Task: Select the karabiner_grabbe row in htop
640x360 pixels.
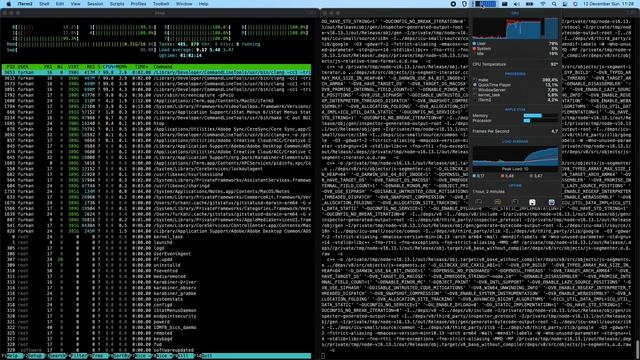Action: (x=157, y=293)
